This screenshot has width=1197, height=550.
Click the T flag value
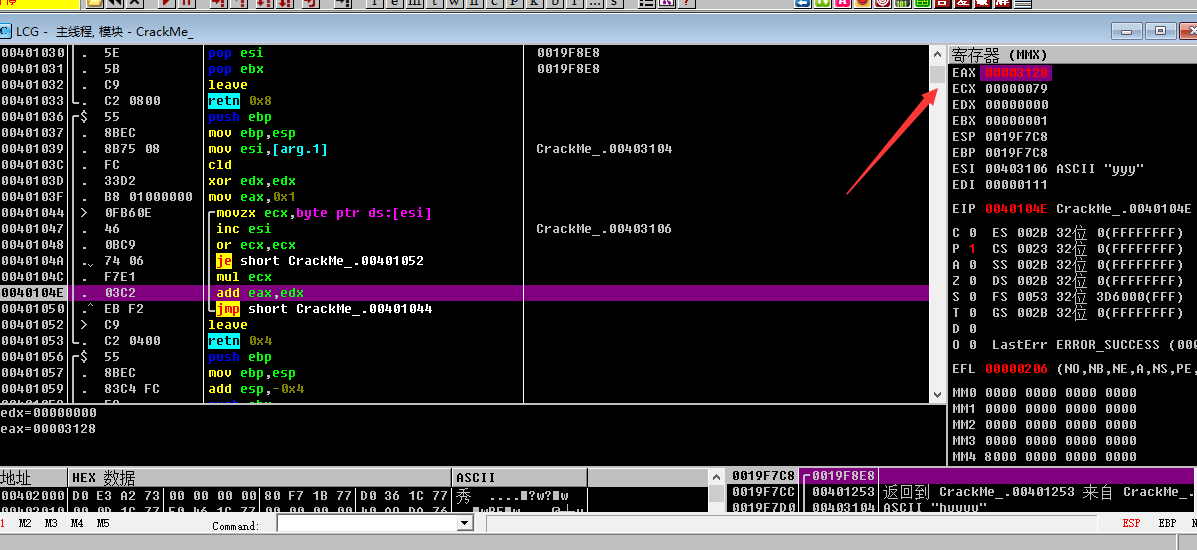[973, 312]
